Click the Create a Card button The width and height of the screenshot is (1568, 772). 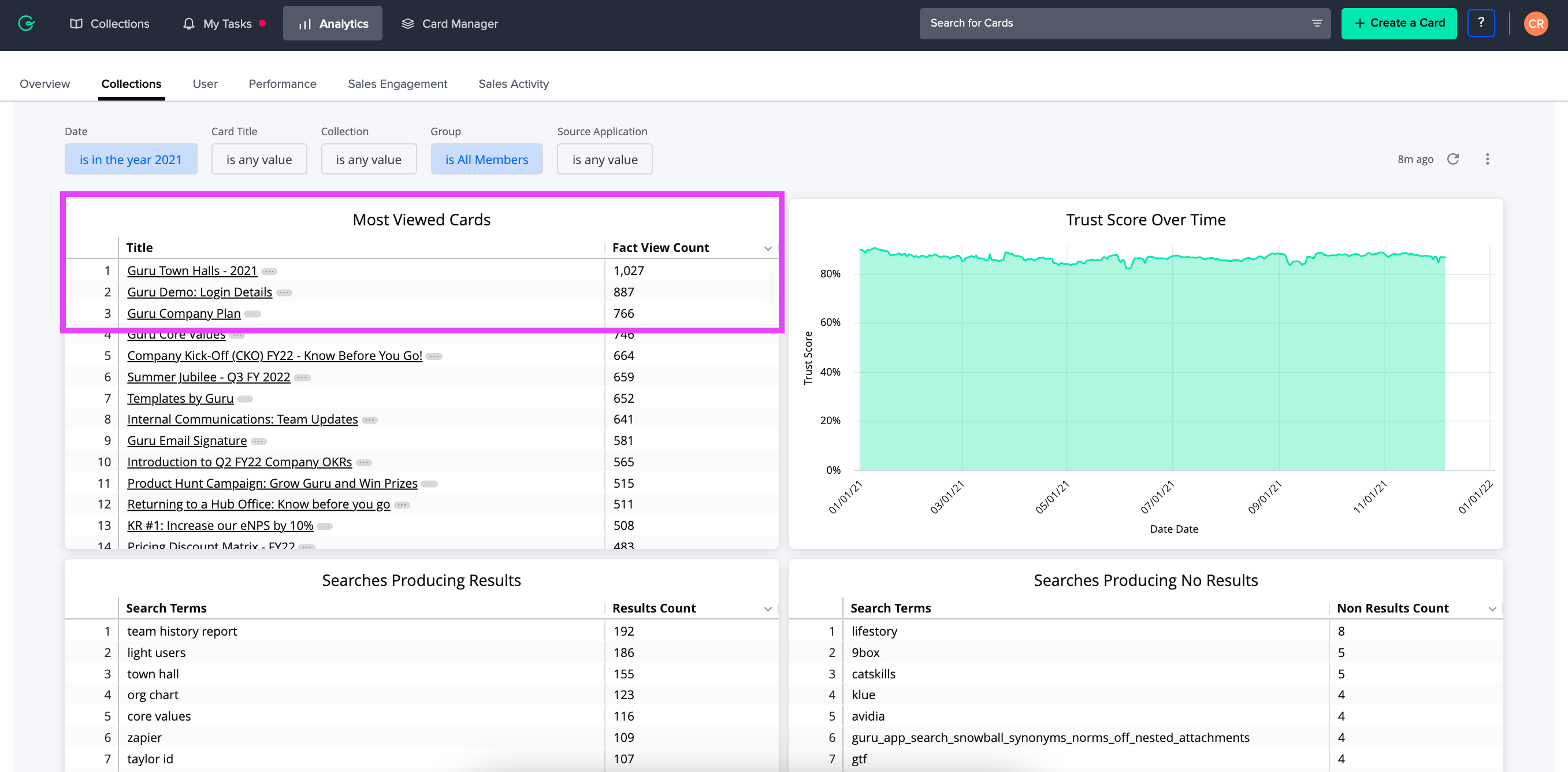pos(1399,23)
